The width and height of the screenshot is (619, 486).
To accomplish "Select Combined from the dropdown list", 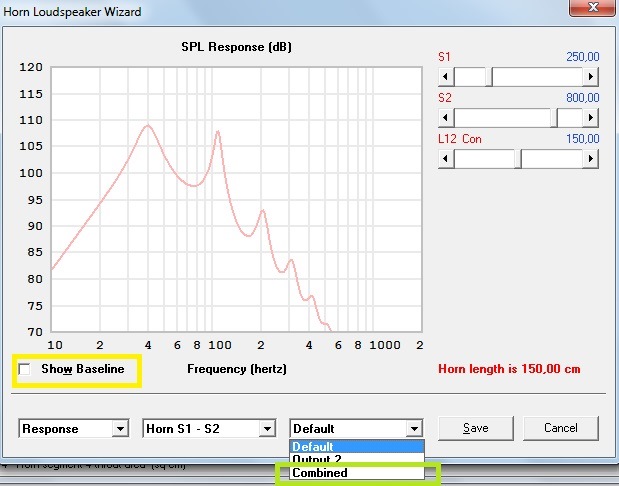I will [357, 473].
